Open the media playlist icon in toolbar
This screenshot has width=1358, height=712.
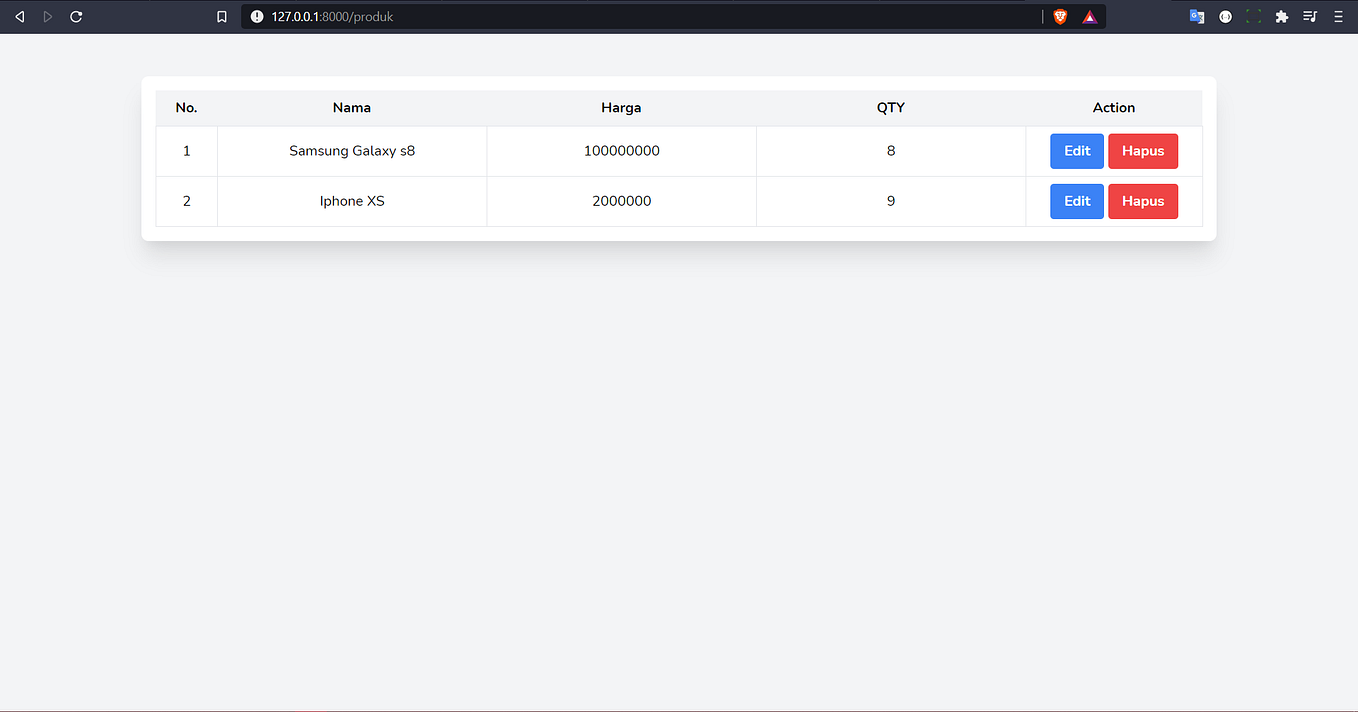1309,16
